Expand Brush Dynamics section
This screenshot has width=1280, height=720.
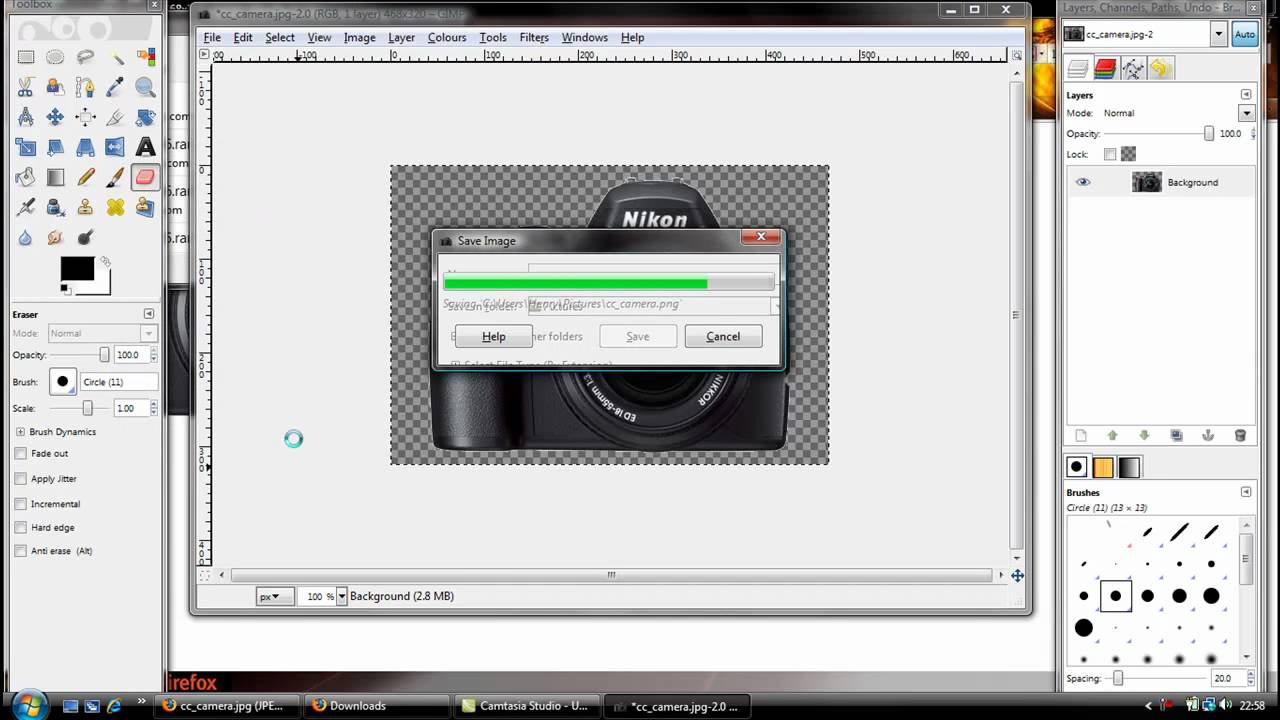point(20,432)
